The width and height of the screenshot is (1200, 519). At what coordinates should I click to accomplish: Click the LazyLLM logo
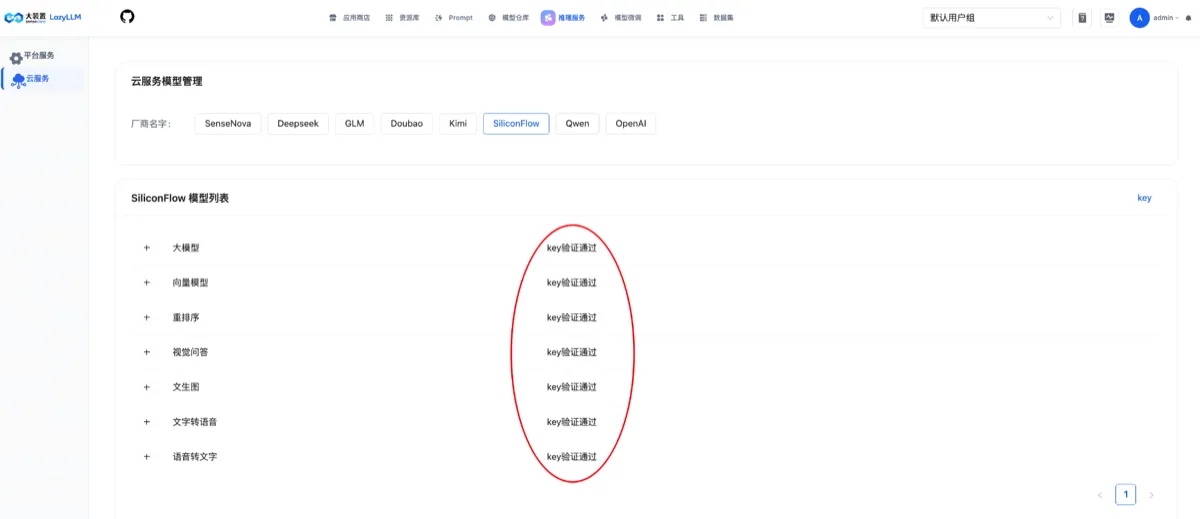click(43, 17)
